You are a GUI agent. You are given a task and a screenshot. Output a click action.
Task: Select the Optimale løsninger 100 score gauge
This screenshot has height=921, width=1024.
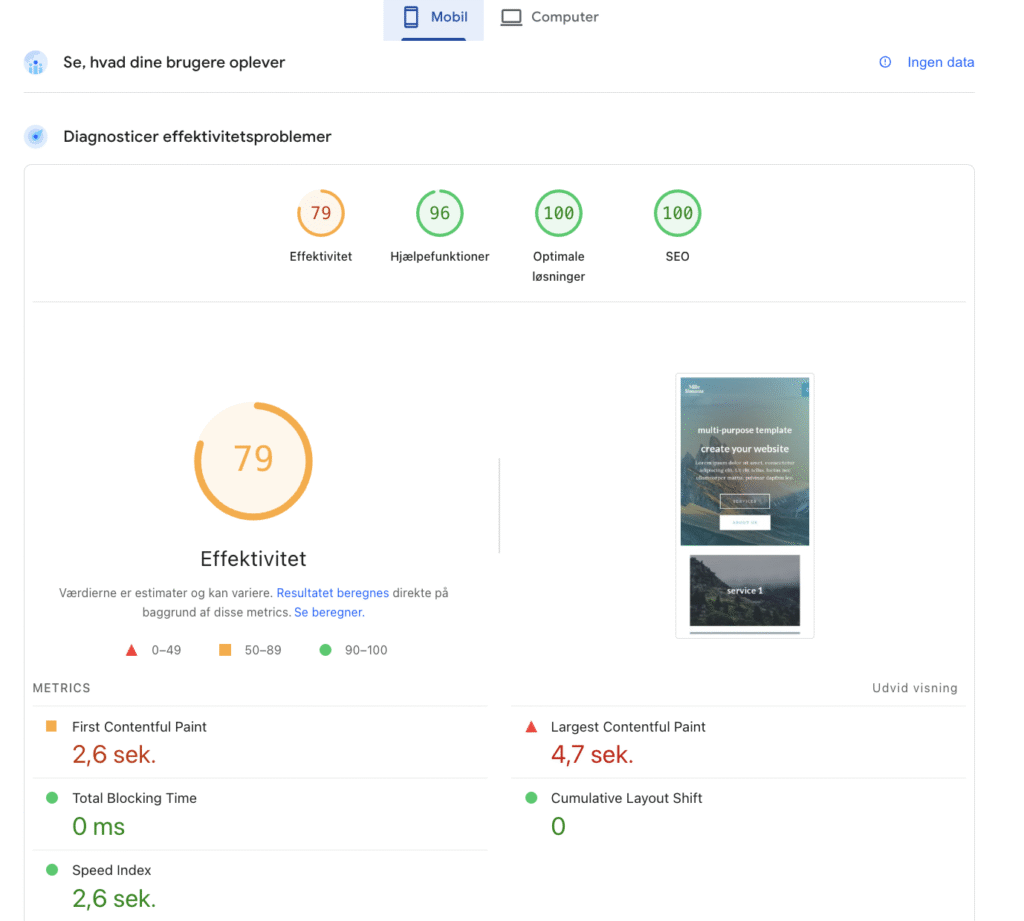[558, 213]
